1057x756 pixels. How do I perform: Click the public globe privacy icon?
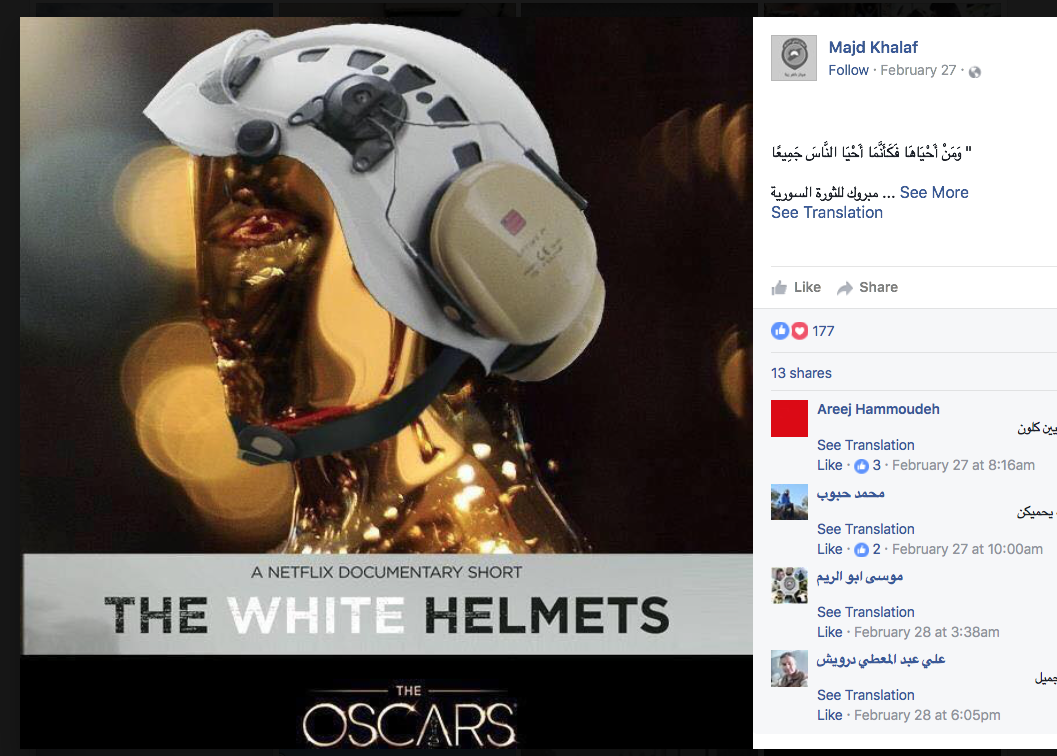[x=975, y=71]
